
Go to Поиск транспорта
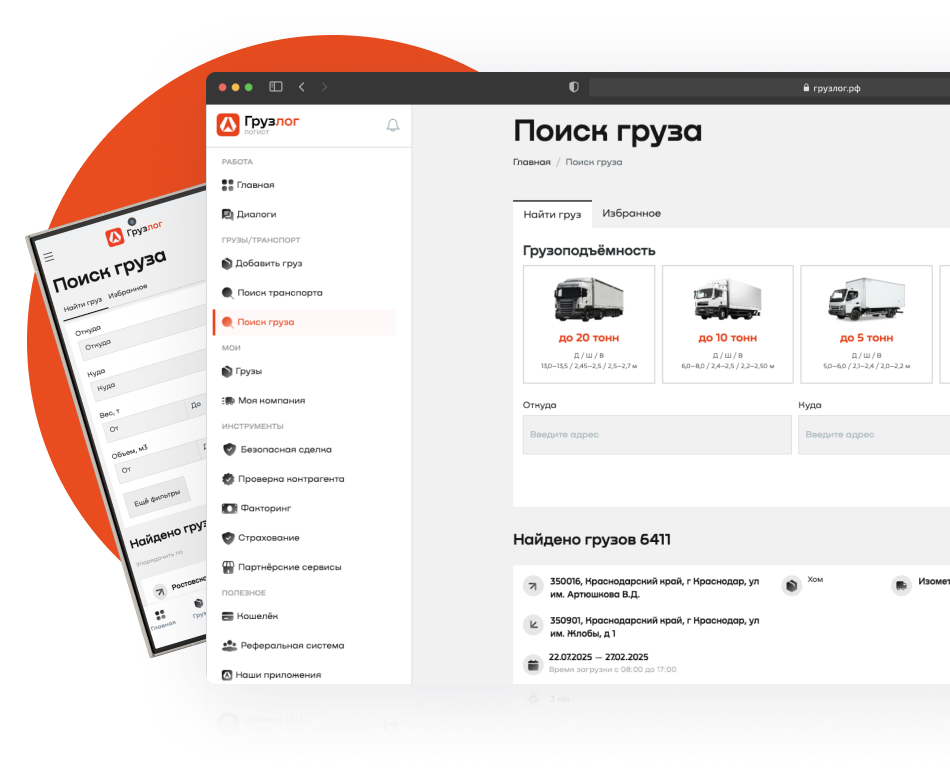point(279,293)
